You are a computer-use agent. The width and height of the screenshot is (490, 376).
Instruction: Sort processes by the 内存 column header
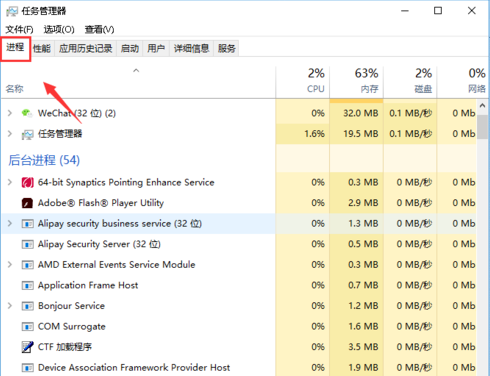[x=356, y=81]
